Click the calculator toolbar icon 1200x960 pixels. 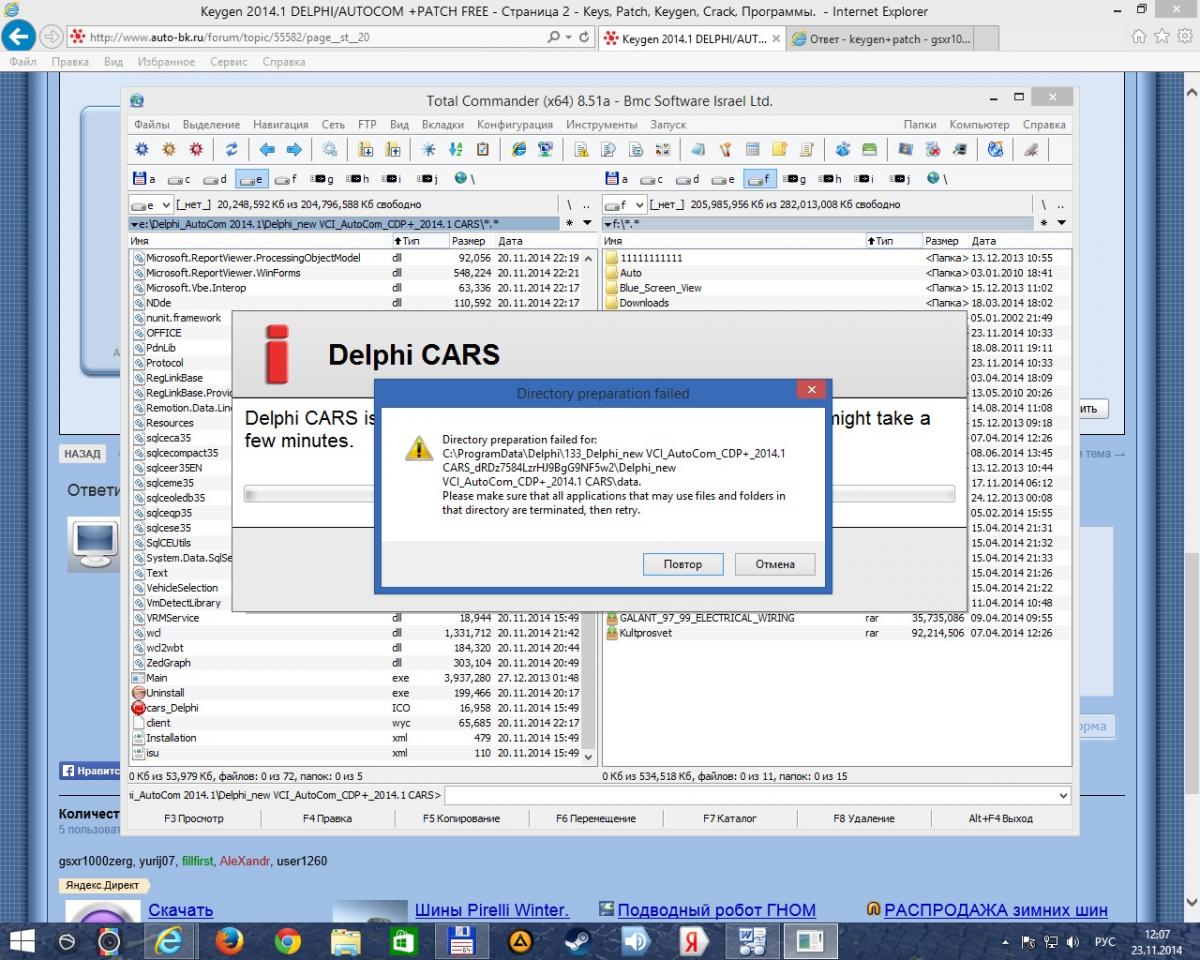752,149
